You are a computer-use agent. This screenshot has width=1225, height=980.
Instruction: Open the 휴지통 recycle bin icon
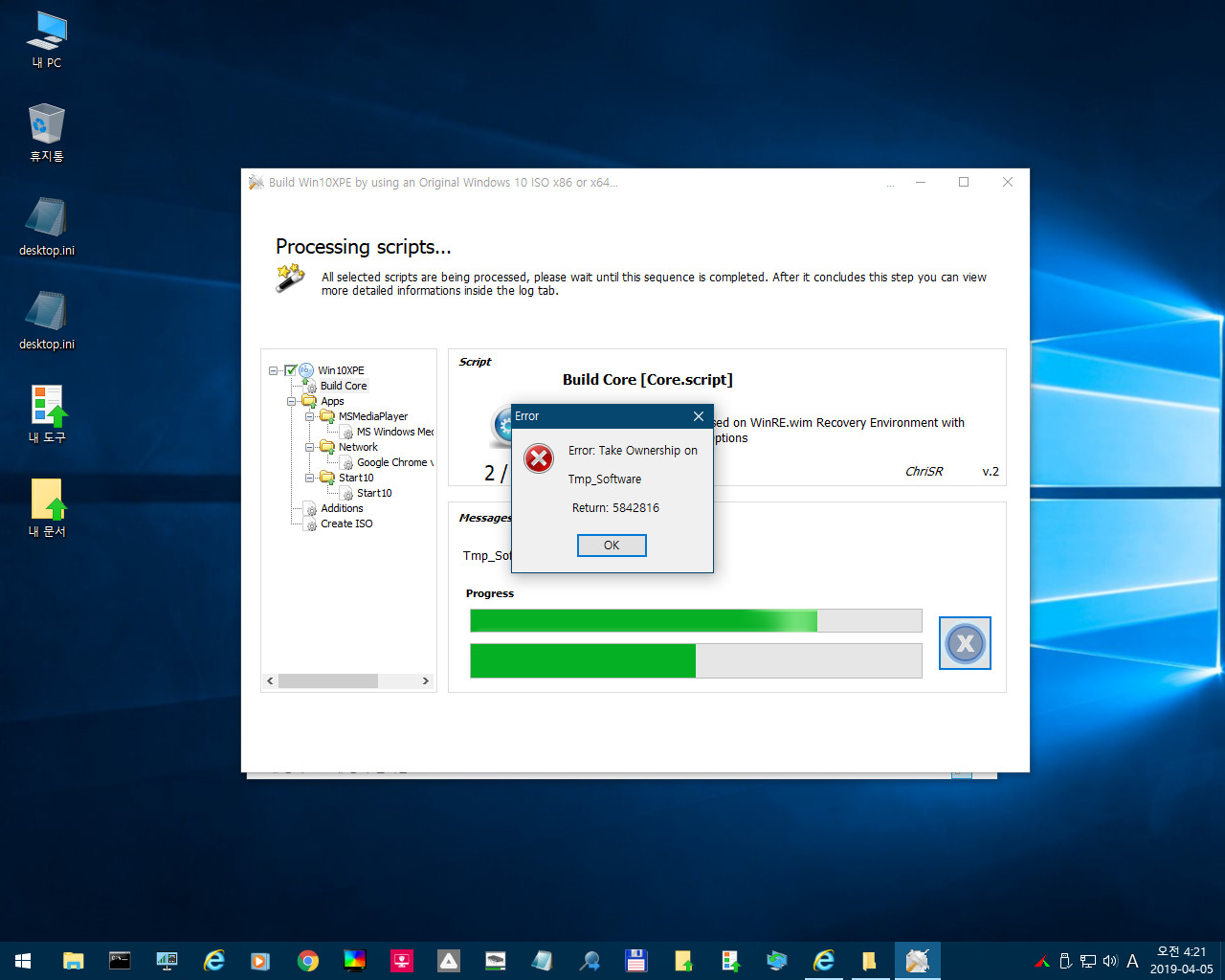(x=46, y=133)
